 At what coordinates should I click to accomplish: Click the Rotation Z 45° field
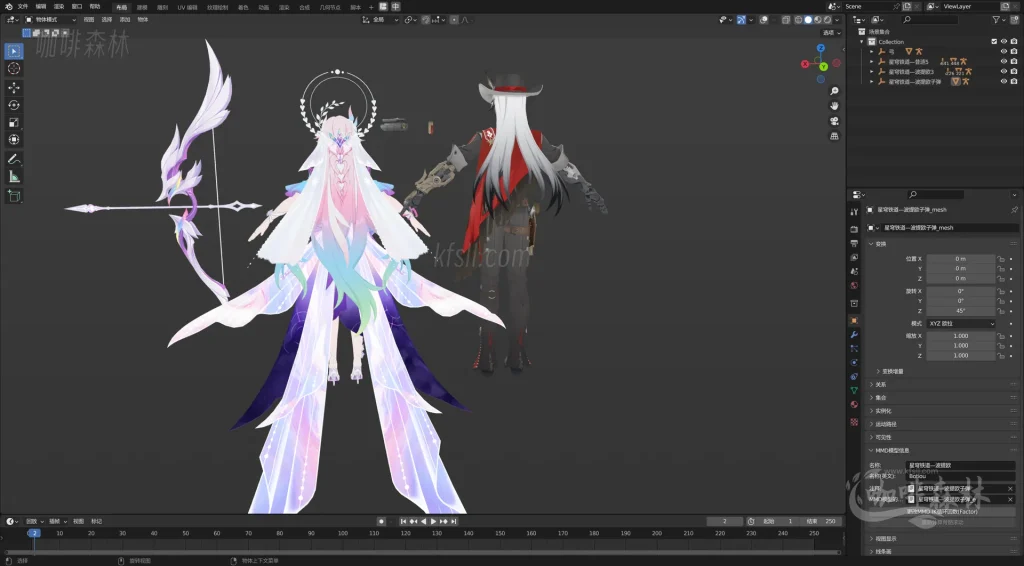[961, 311]
